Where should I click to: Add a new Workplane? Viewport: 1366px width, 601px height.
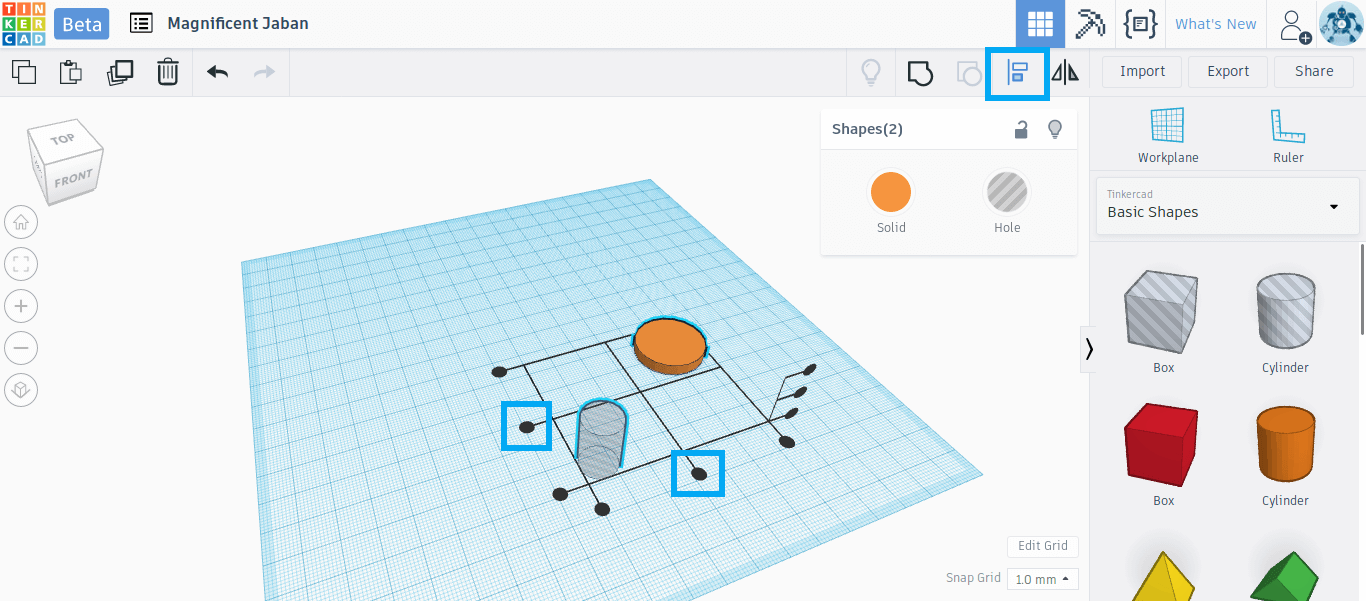(1167, 135)
